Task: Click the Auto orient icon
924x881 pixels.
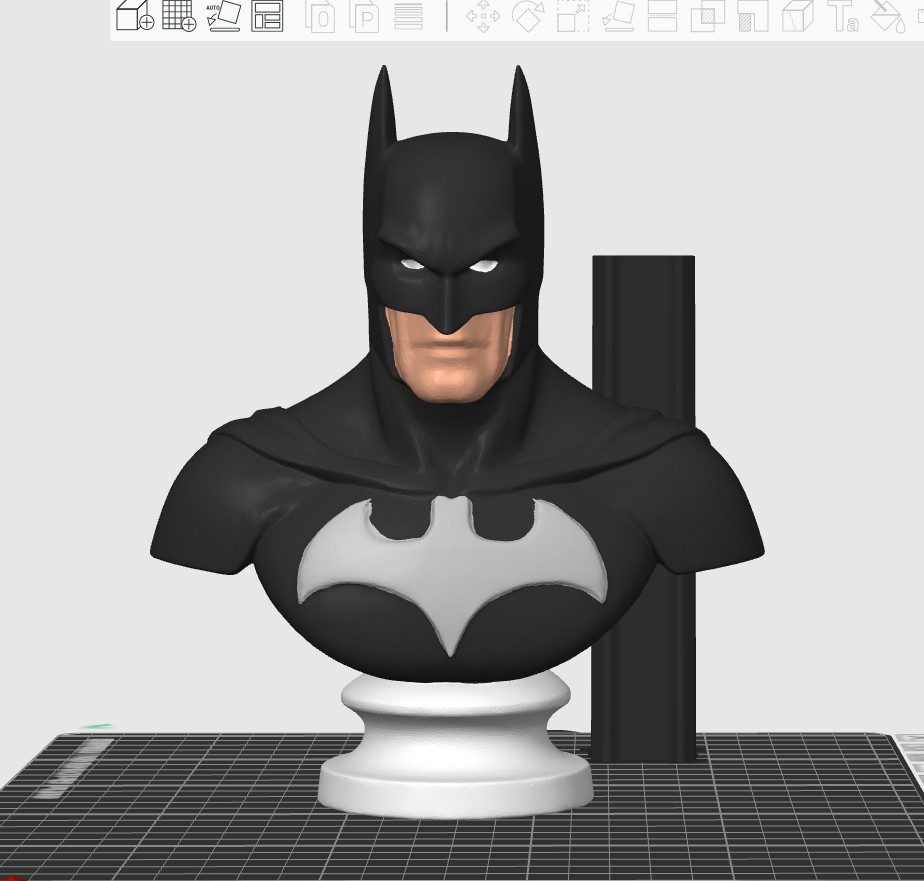Action: click(224, 15)
